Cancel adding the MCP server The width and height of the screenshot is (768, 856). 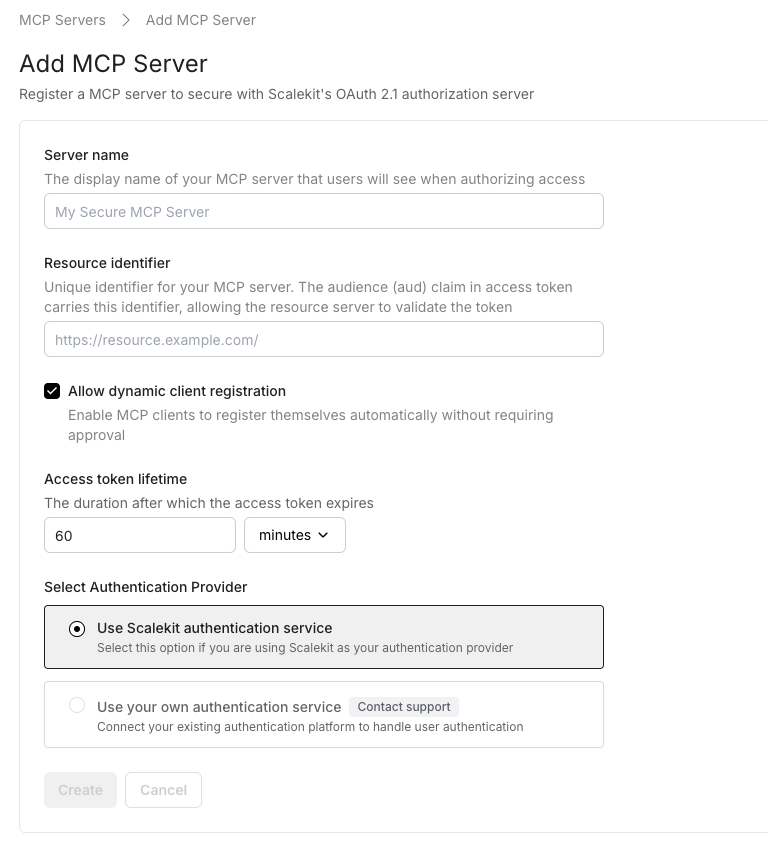coord(163,790)
